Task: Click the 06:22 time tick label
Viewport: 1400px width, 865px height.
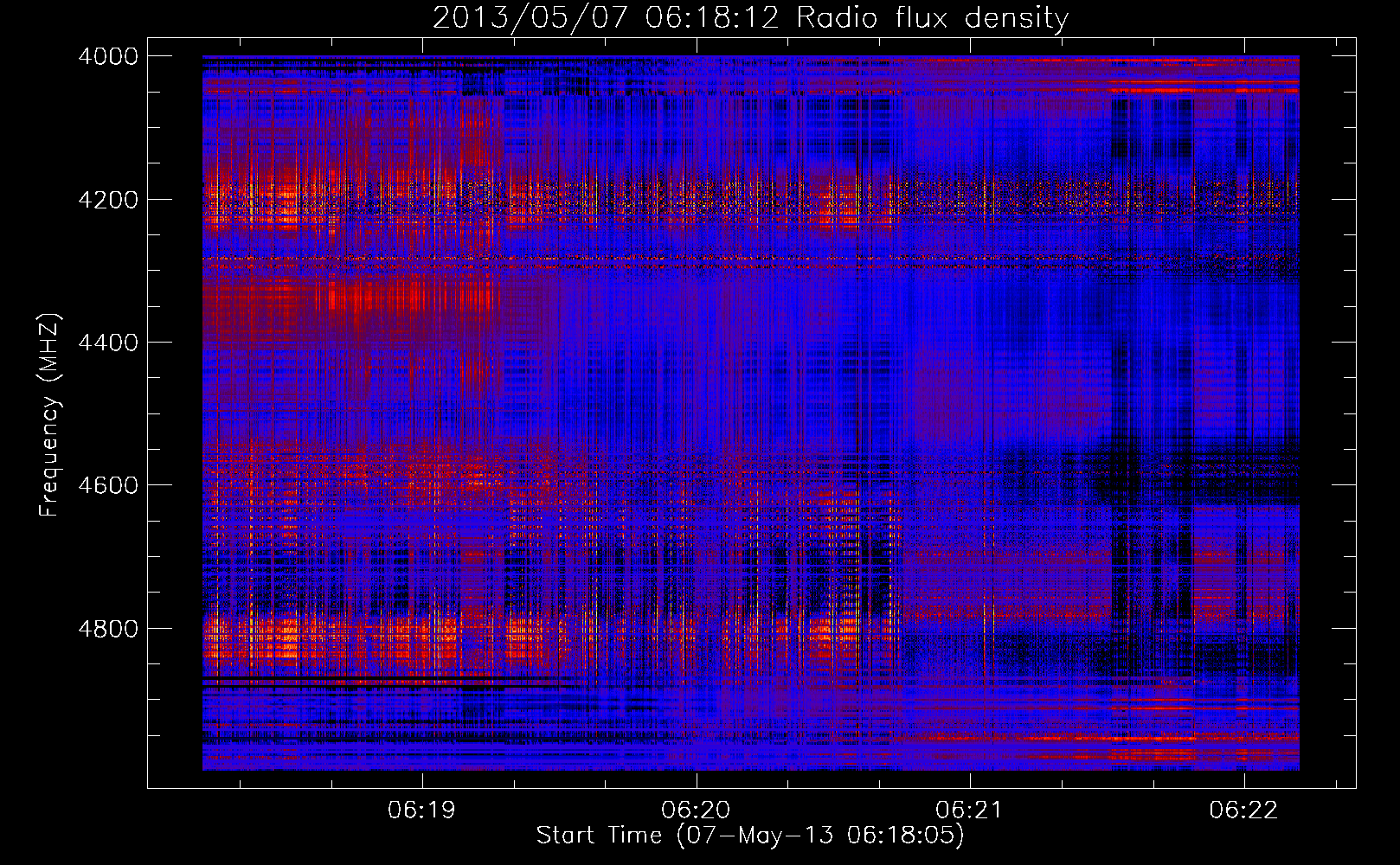Action: pyautogui.click(x=1243, y=811)
